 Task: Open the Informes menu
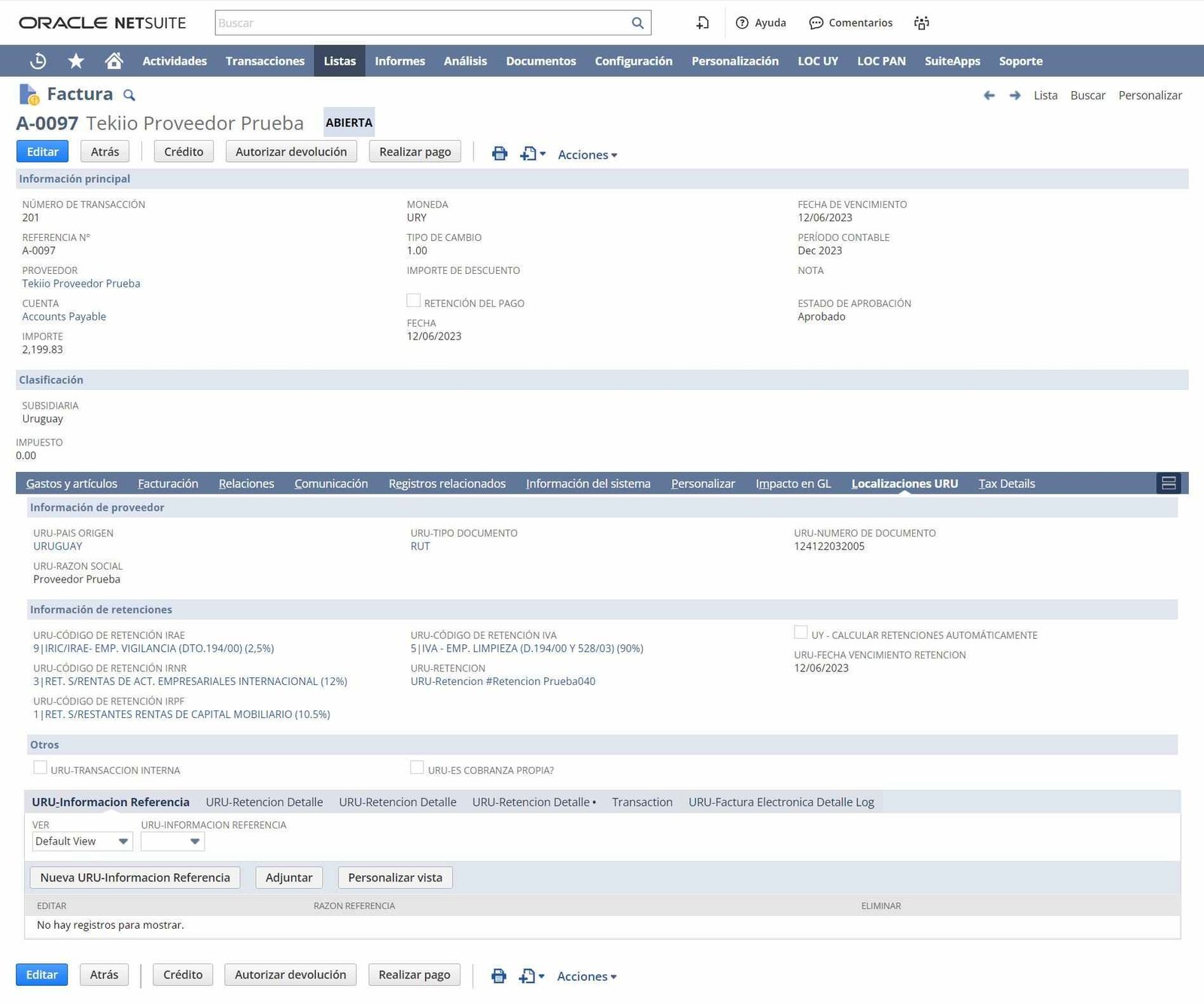click(400, 61)
